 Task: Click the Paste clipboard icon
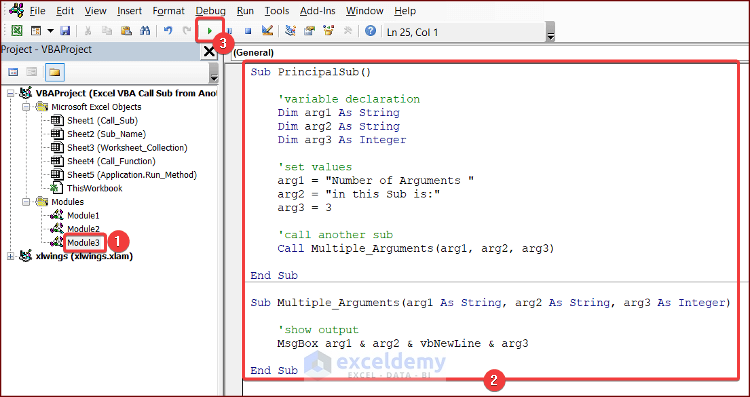tap(126, 31)
